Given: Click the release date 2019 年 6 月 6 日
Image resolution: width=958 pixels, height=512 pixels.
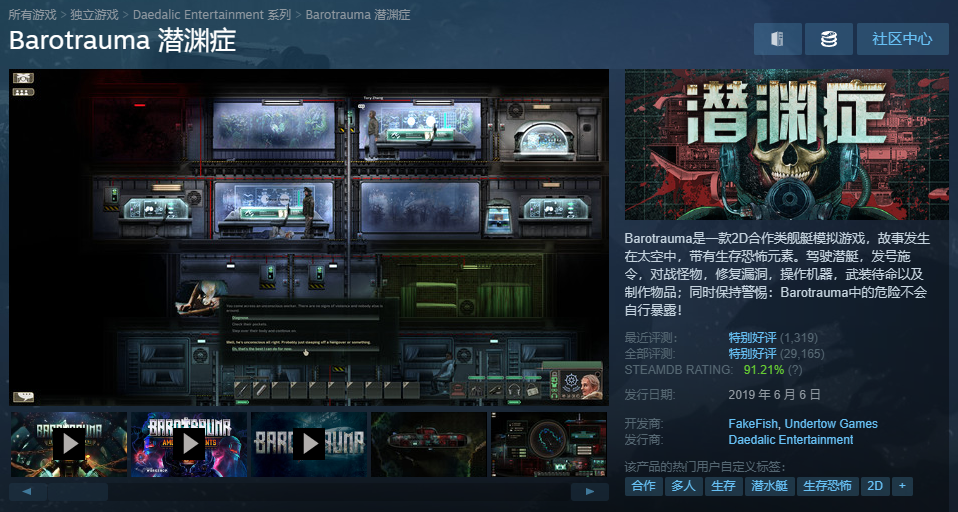Looking at the screenshot, I should click(774, 395).
